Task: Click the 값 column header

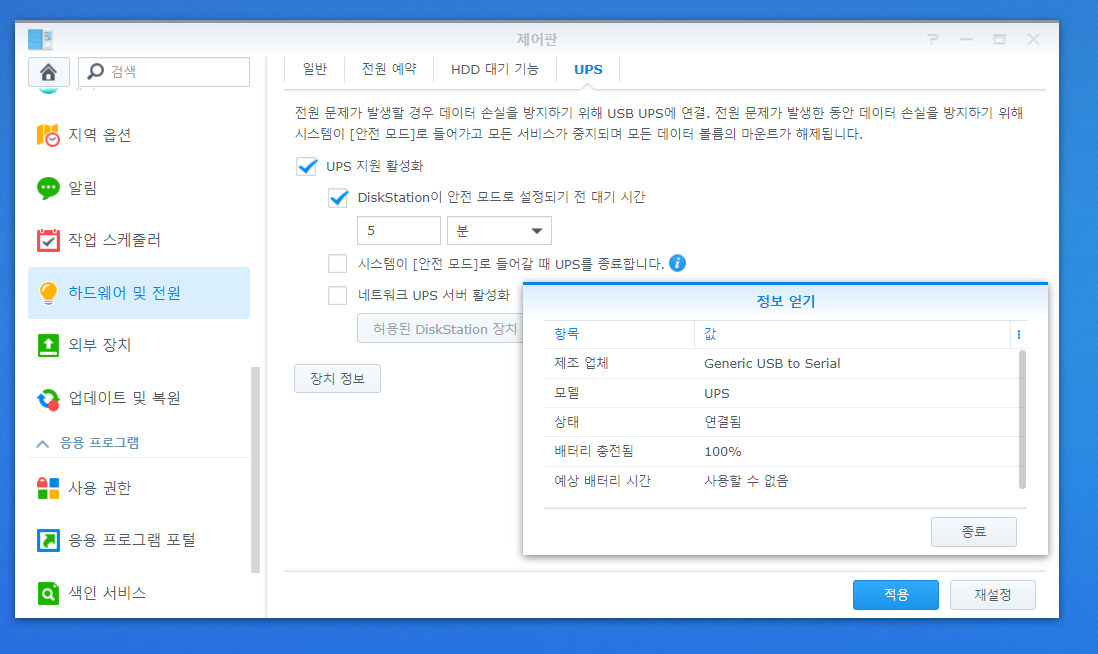Action: click(852, 335)
